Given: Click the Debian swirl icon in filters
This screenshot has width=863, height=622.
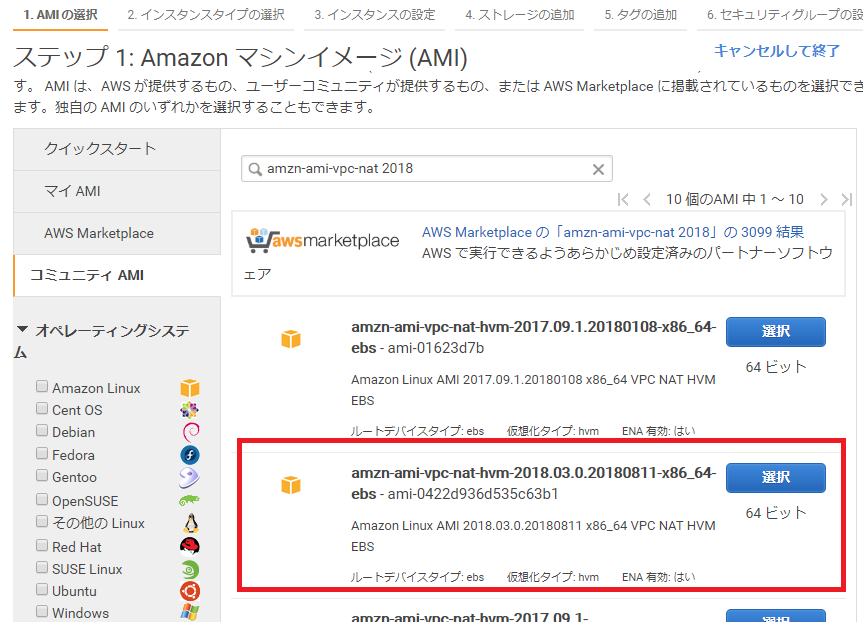Looking at the screenshot, I should click(190, 432).
